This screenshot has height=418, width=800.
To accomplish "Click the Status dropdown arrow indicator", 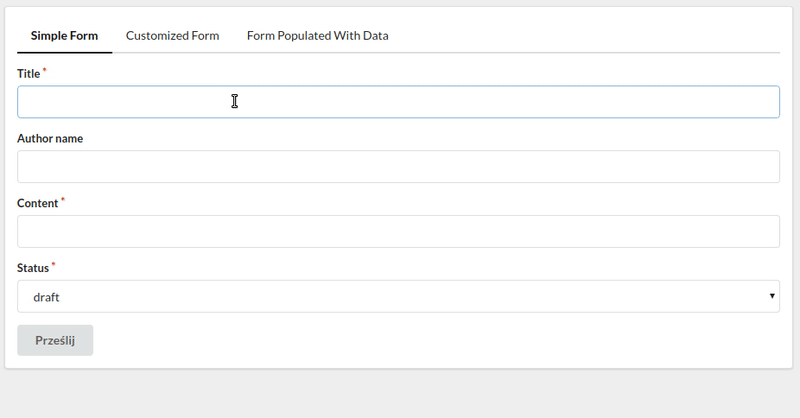I will click(772, 296).
